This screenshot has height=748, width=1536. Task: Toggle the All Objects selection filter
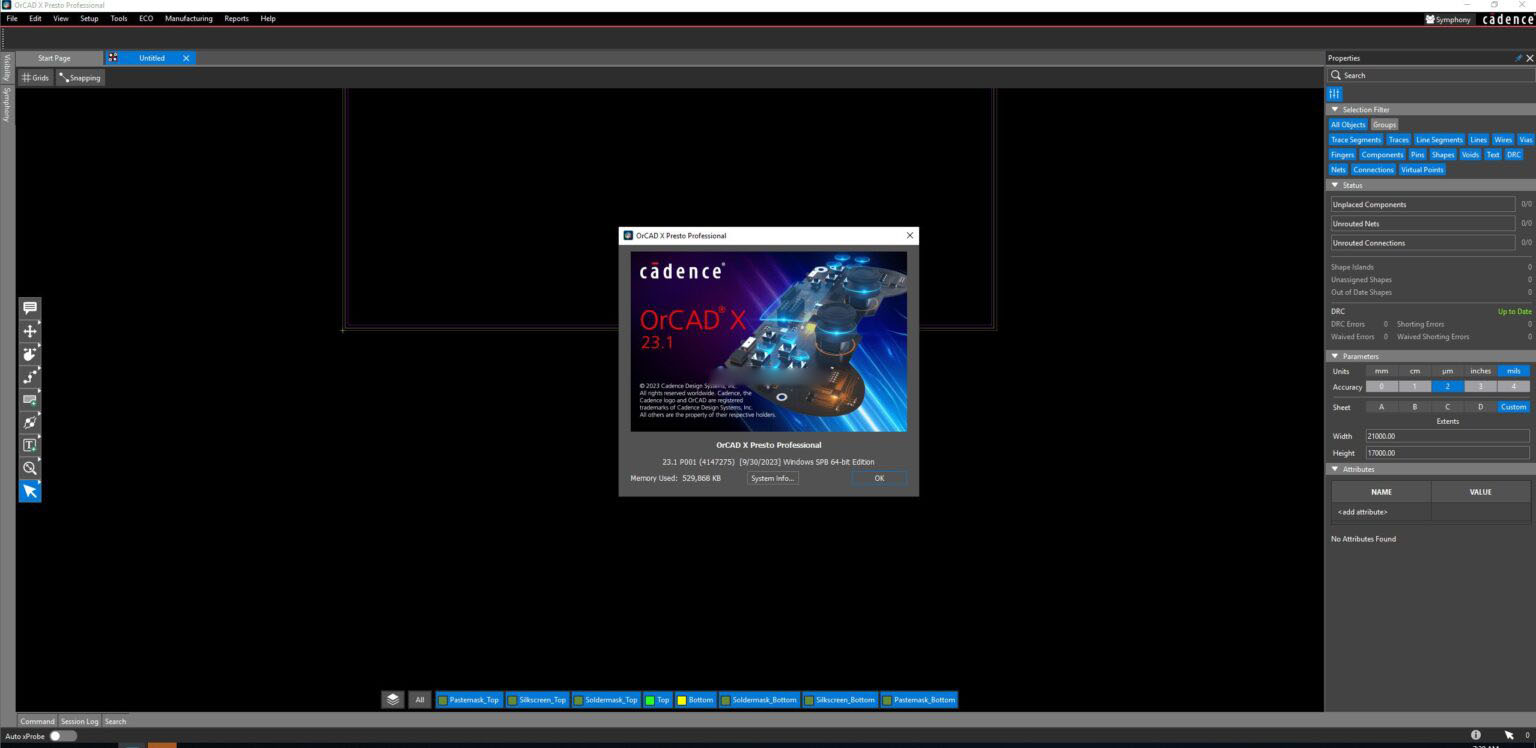(x=1348, y=125)
